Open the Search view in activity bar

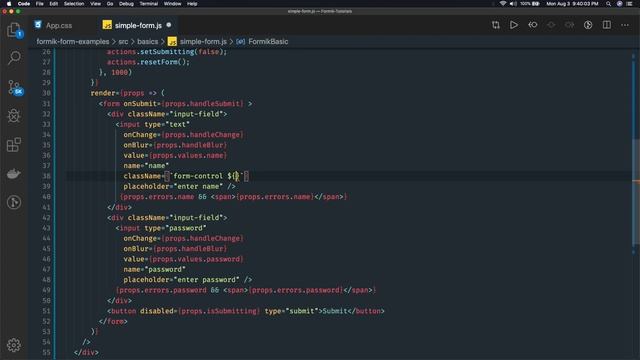tap(14, 58)
